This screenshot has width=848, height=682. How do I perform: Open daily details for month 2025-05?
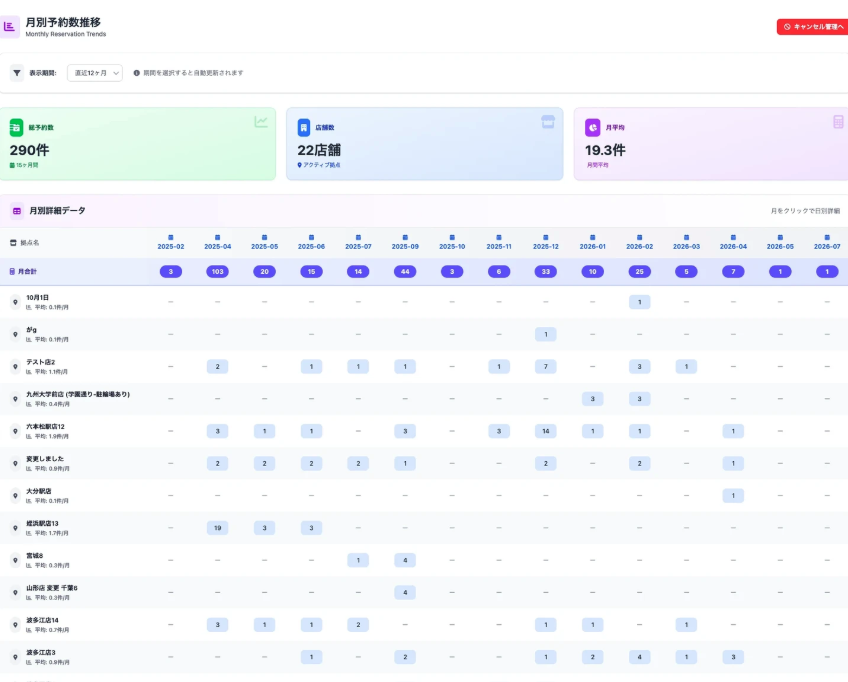coord(264,243)
